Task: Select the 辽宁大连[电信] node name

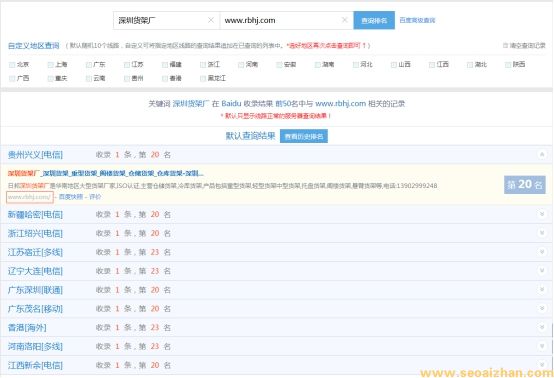Action: 35,271
